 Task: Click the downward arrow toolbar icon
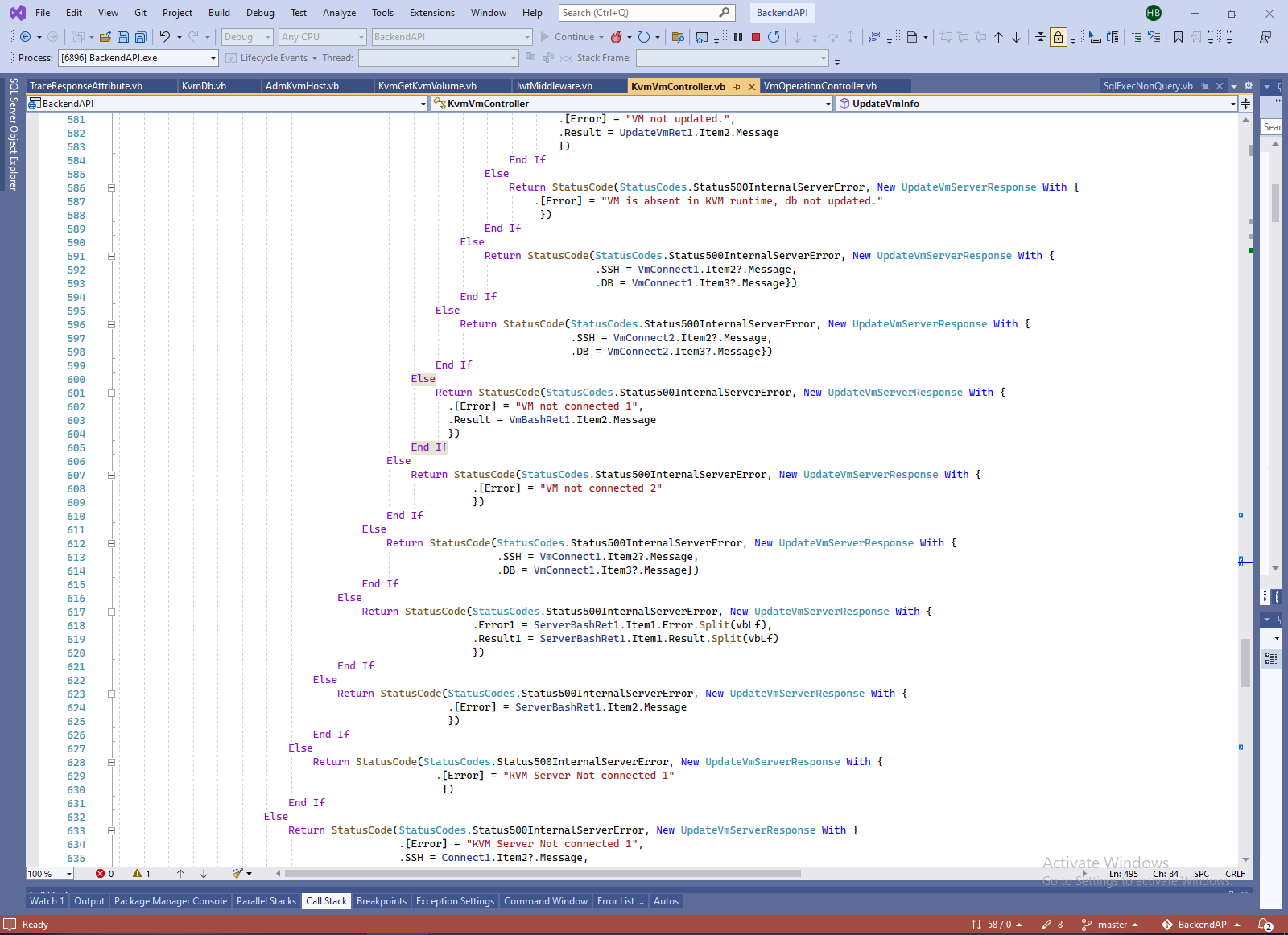(x=1017, y=37)
